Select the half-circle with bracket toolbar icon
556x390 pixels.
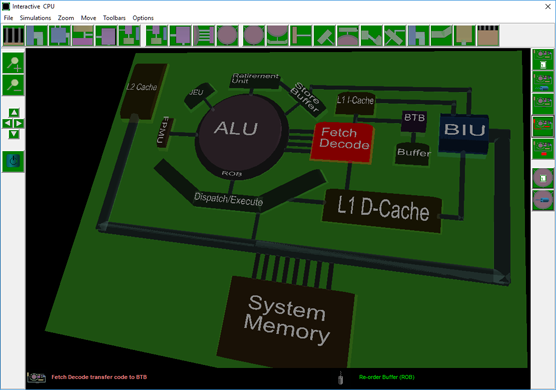[277, 35]
